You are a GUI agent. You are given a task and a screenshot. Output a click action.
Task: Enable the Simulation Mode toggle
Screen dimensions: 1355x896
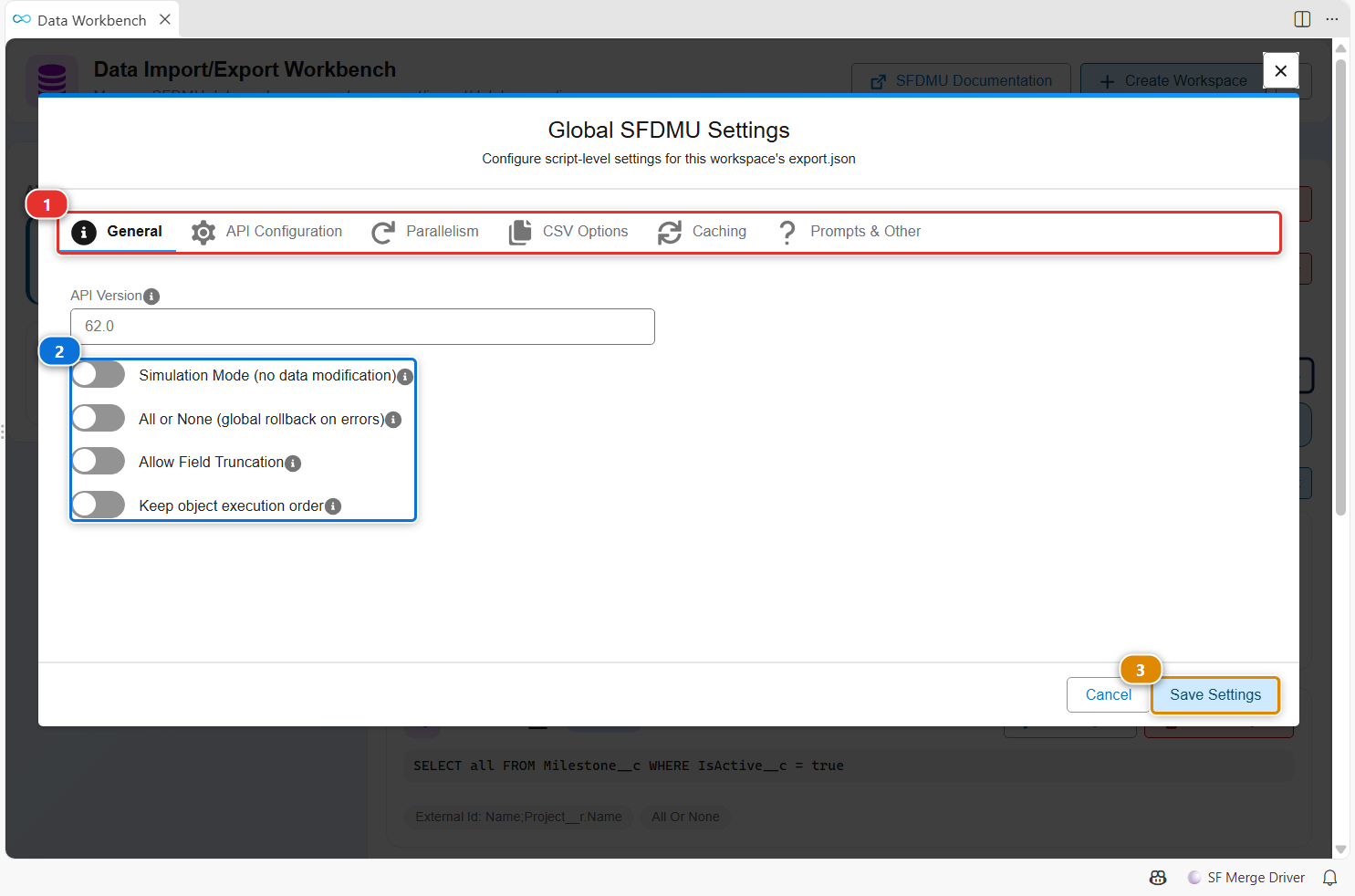point(99,375)
